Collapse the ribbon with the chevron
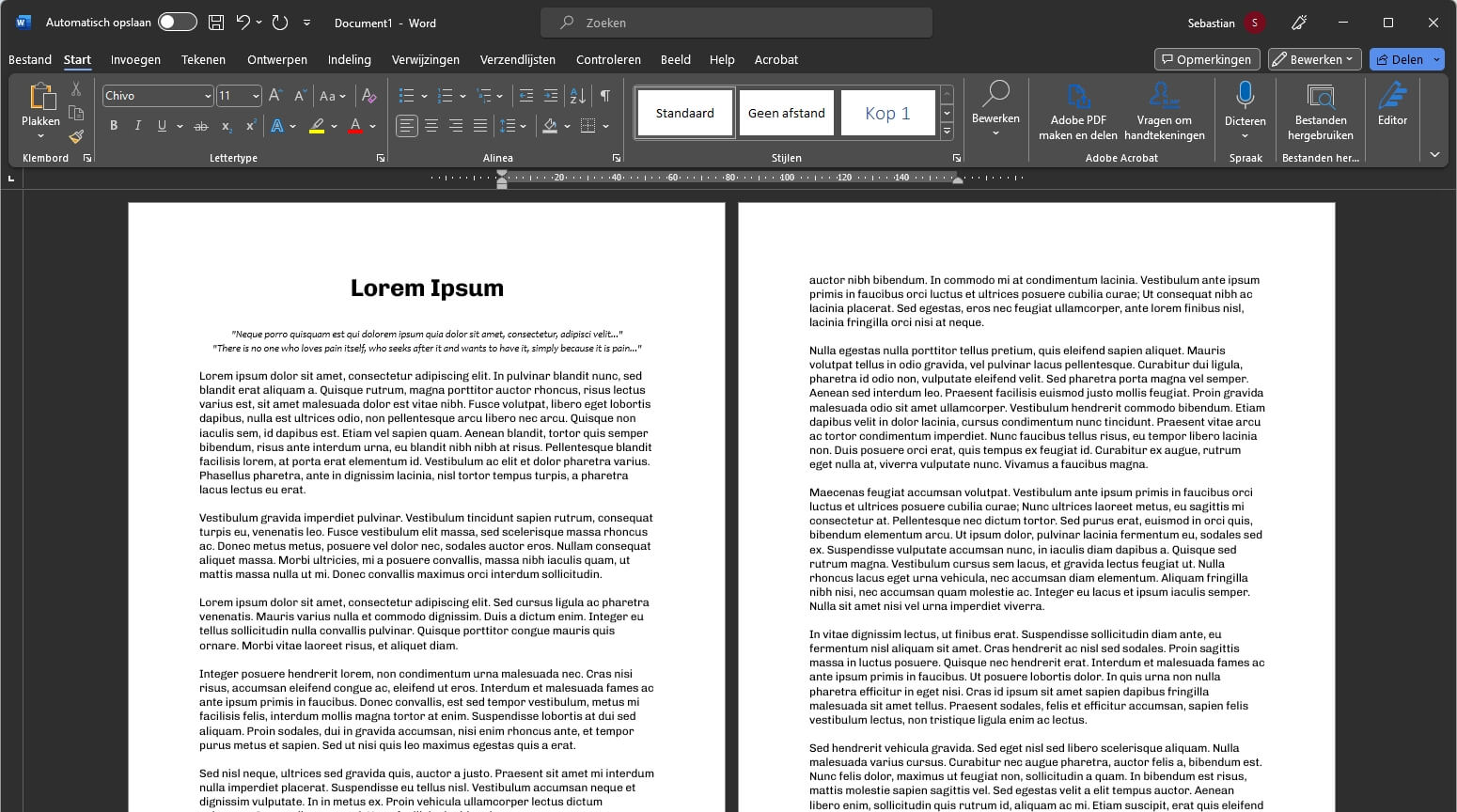Image resolution: width=1457 pixels, height=812 pixels. click(x=1434, y=155)
